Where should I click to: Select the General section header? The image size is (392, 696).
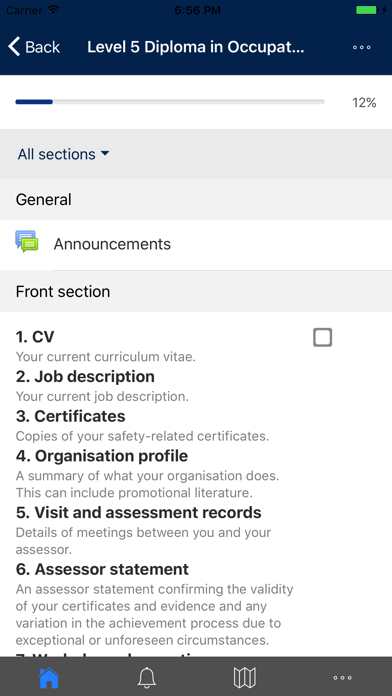(x=196, y=200)
